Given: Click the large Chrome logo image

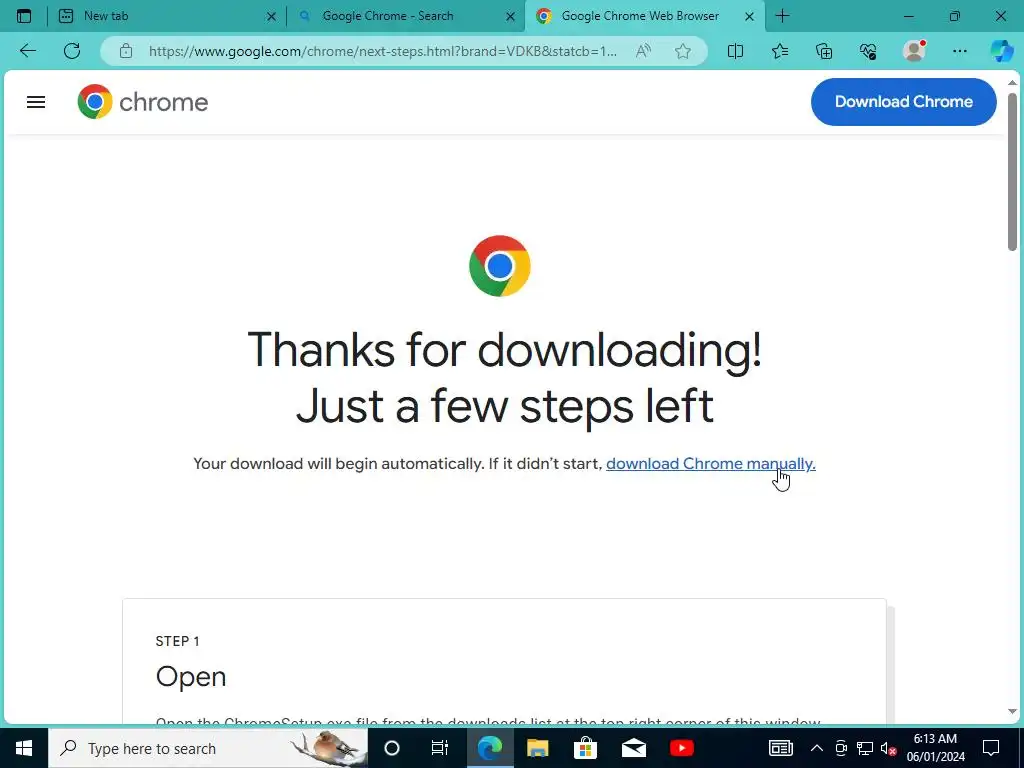Looking at the screenshot, I should click(x=500, y=266).
